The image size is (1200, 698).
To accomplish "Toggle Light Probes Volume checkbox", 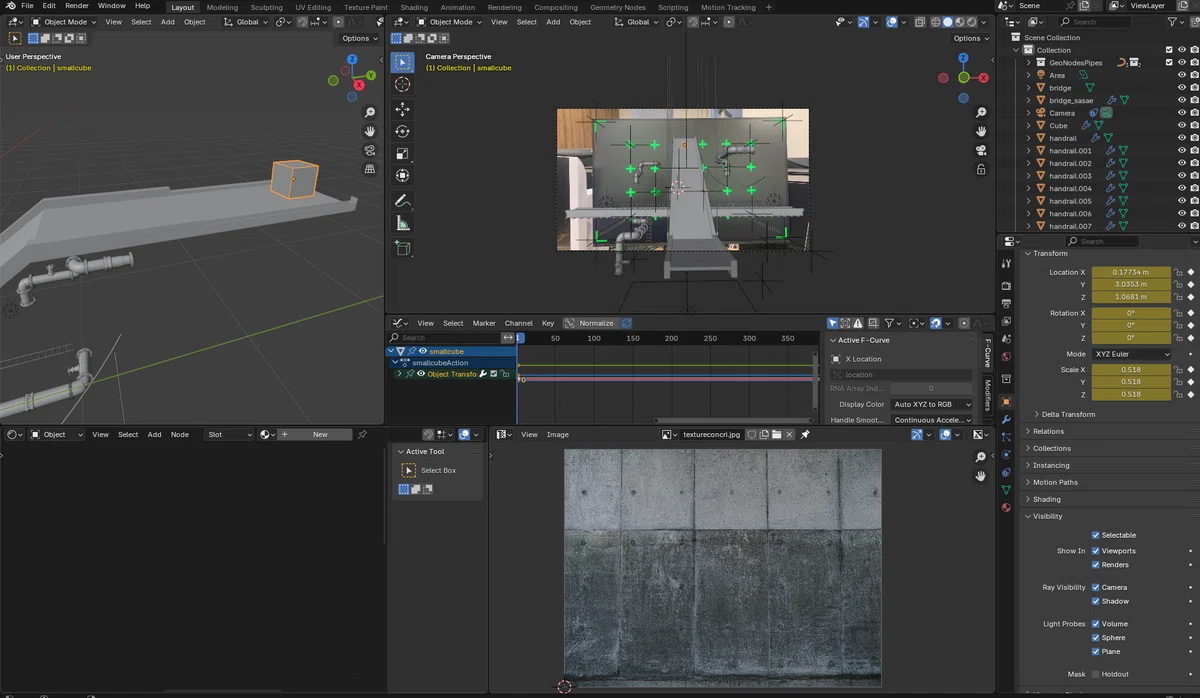I will pos(1096,624).
